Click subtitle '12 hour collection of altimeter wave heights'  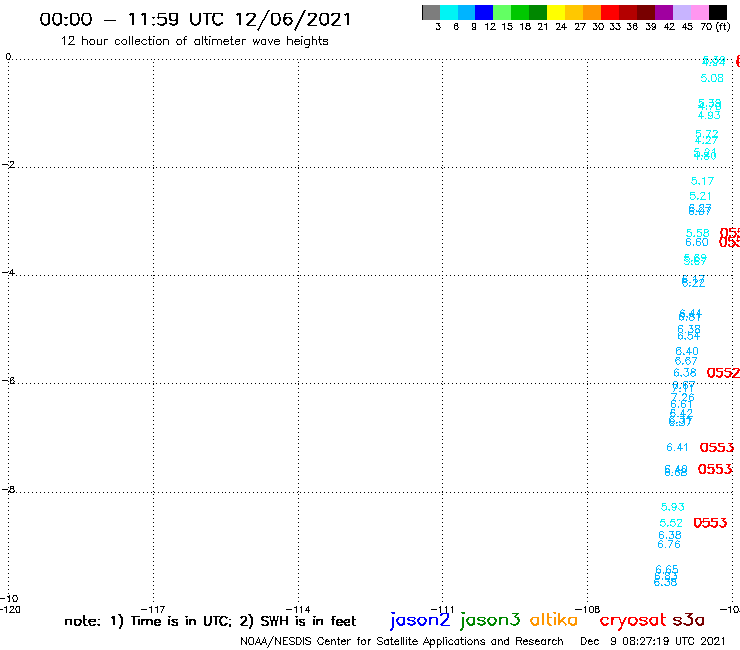pyautogui.click(x=194, y=41)
